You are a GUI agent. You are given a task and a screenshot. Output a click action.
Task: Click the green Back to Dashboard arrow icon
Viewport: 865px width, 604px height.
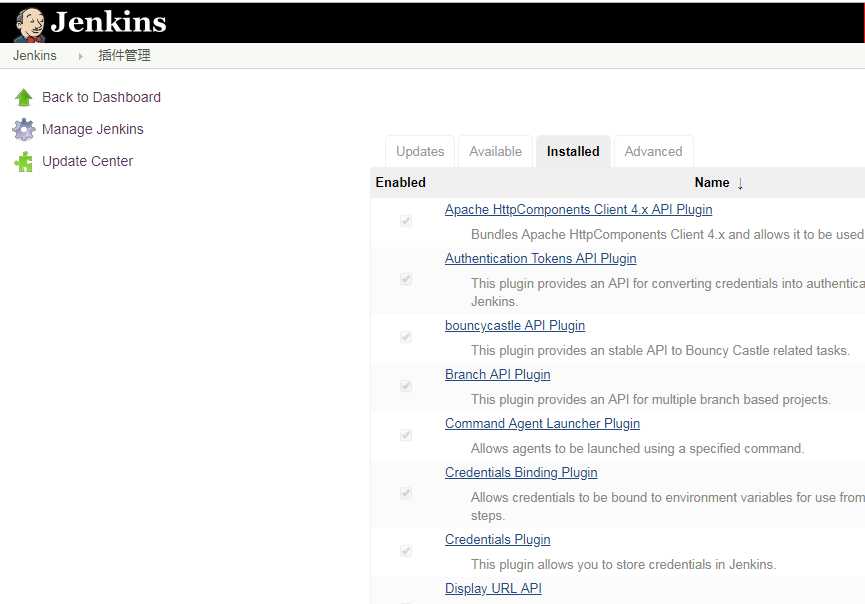(x=24, y=98)
